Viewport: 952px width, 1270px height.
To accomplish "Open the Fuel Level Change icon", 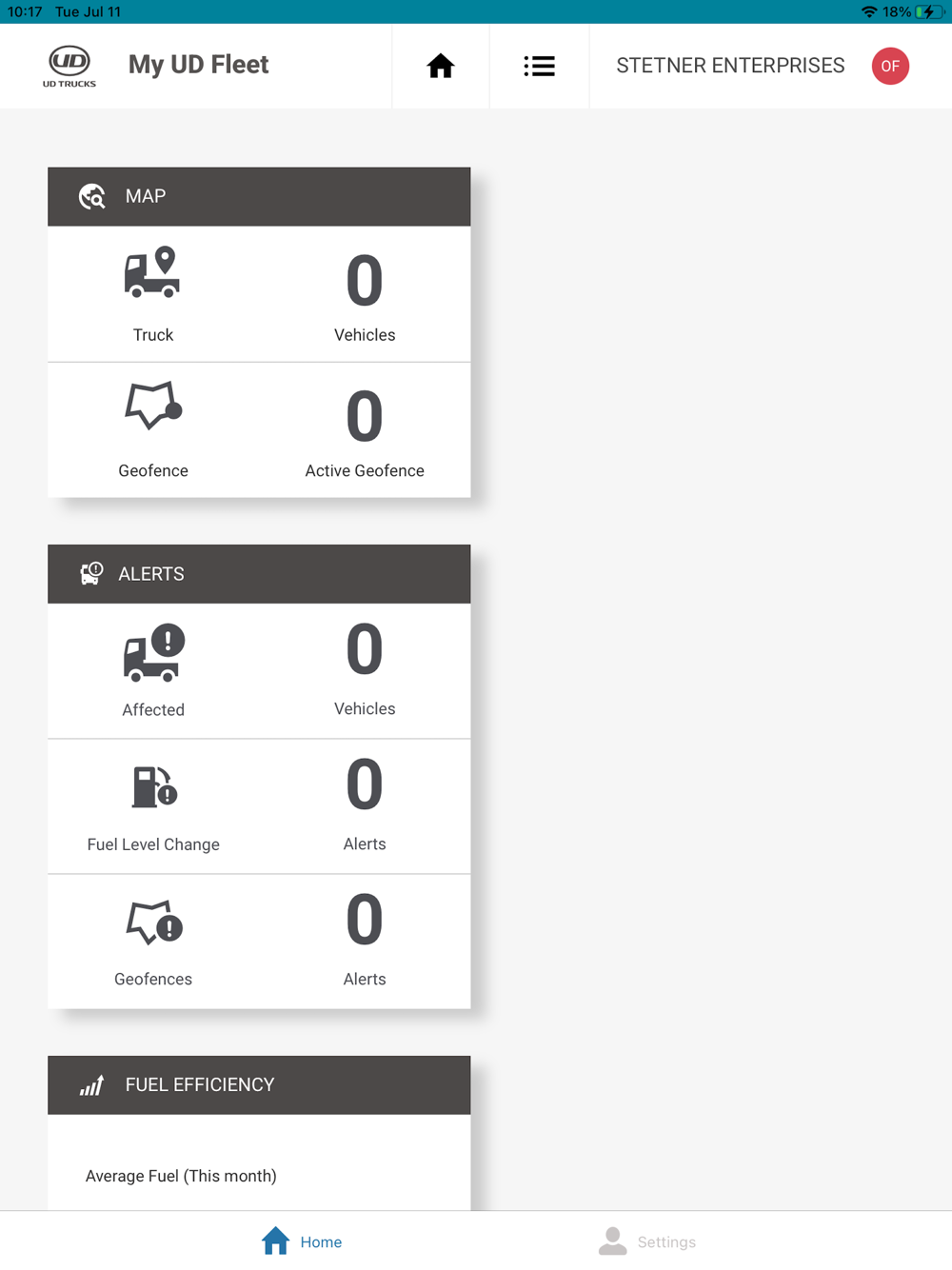I will tap(154, 787).
